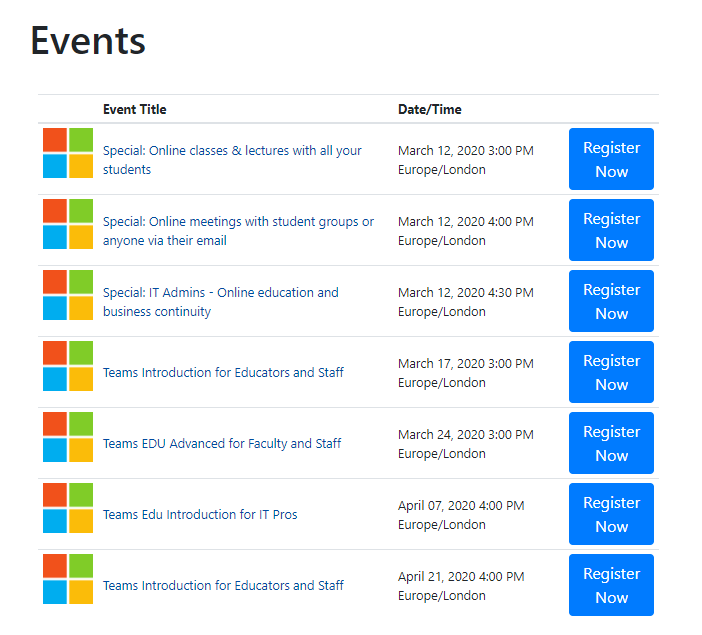Click Microsoft logo beside Online classes & lectures event
Screen dimensions: 702x635
[x=68, y=153]
